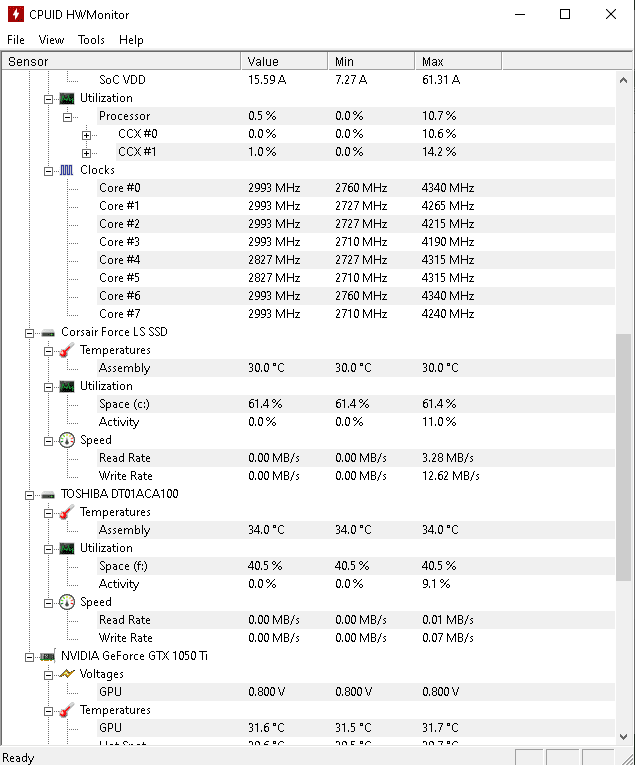Select the Core #1 clock row
This screenshot has width=635, height=765.
pyautogui.click(x=356, y=206)
